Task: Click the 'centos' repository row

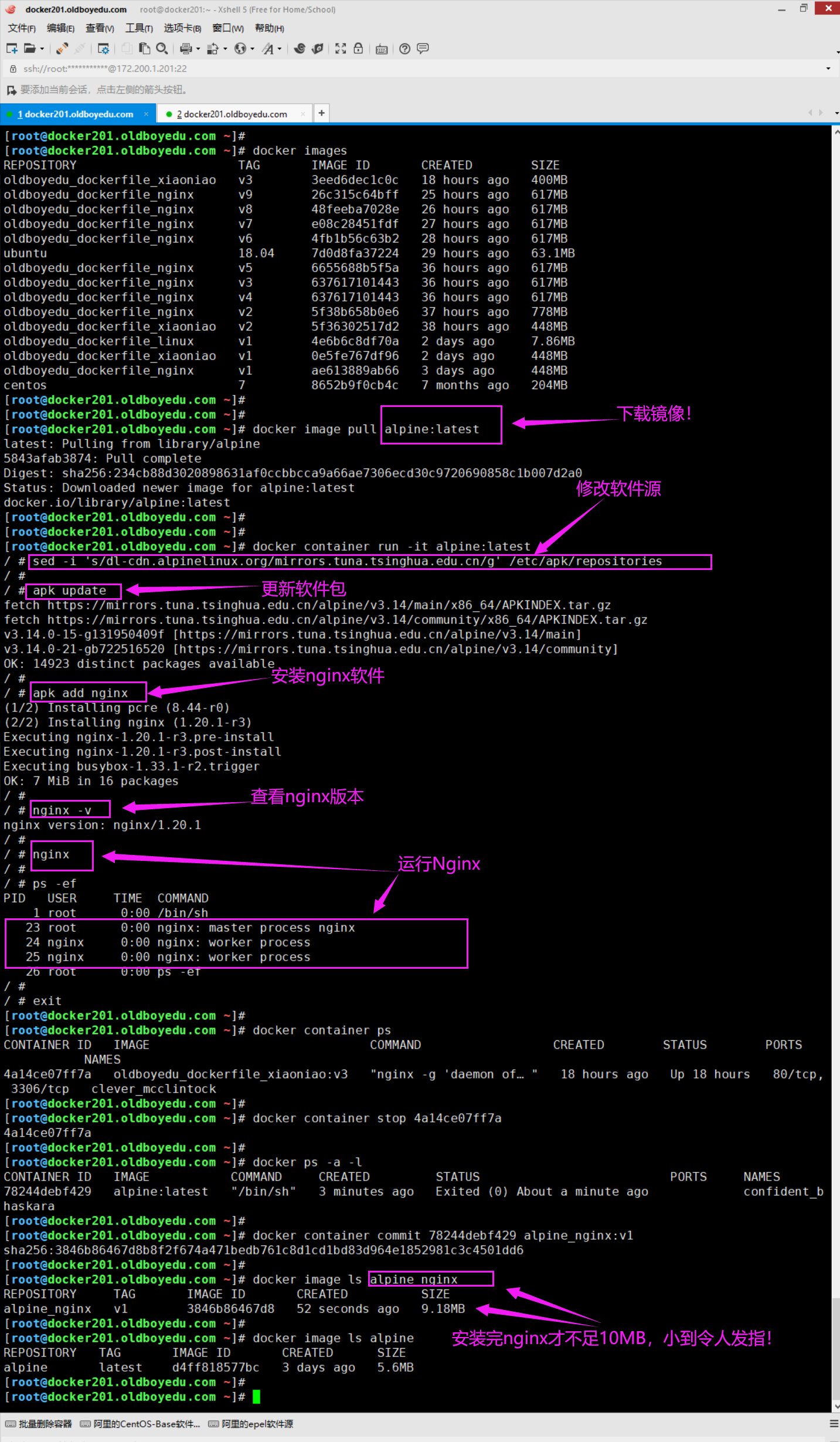Action: tap(285, 385)
